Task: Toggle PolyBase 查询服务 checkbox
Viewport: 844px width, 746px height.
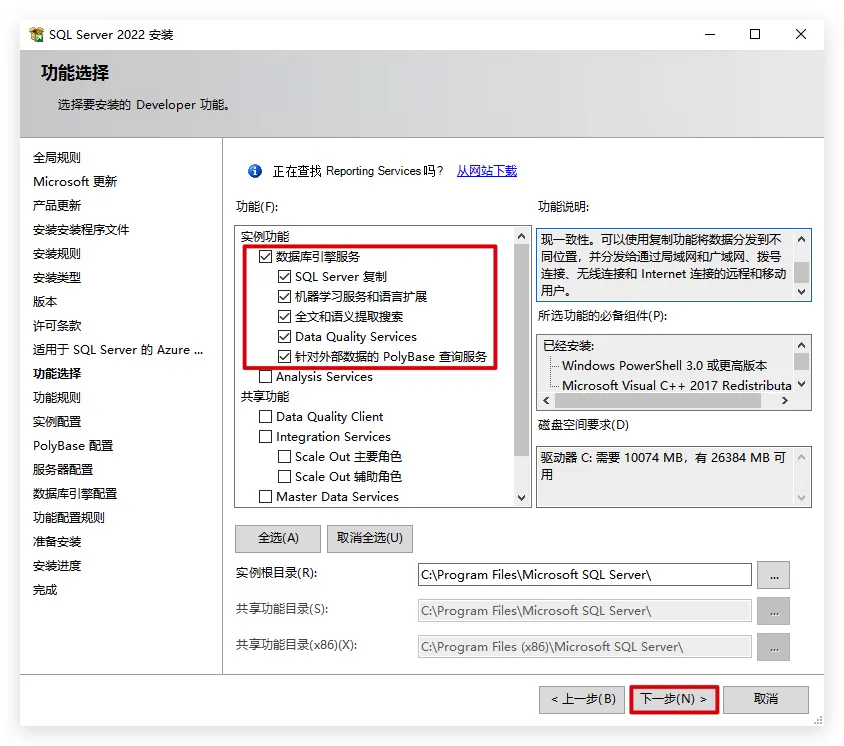Action: [x=284, y=356]
